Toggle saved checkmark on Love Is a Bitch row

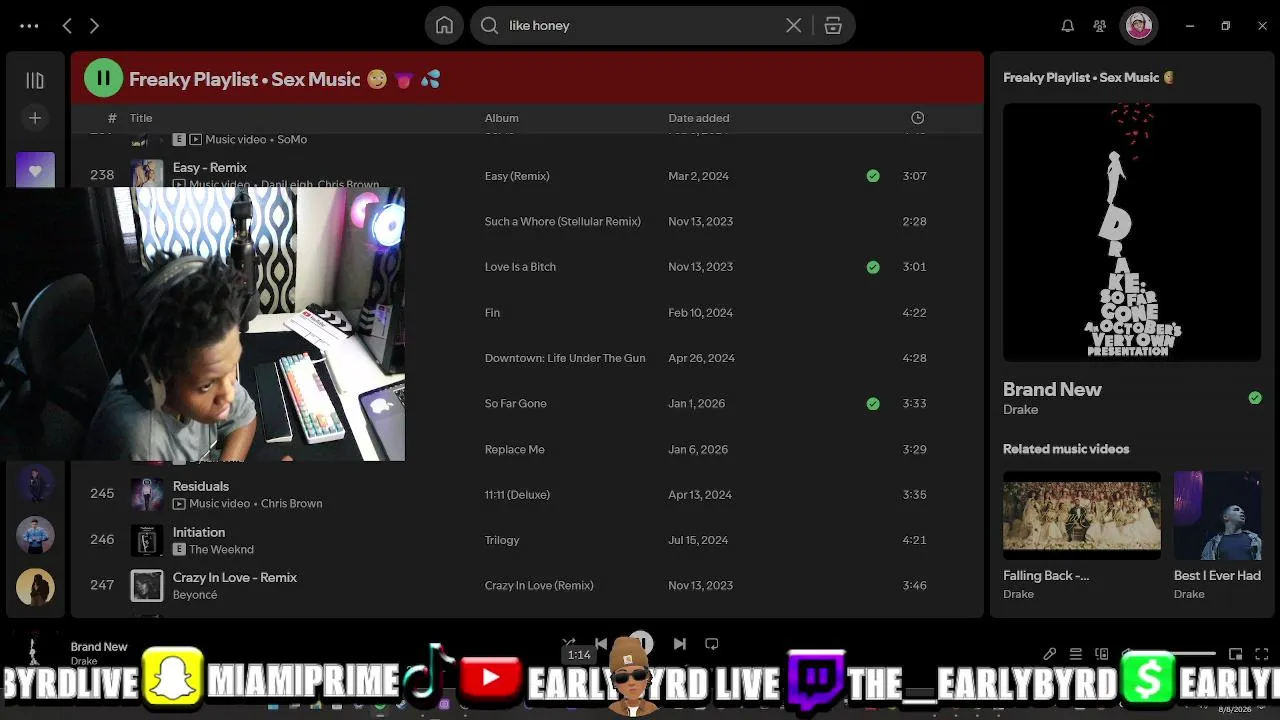click(873, 267)
